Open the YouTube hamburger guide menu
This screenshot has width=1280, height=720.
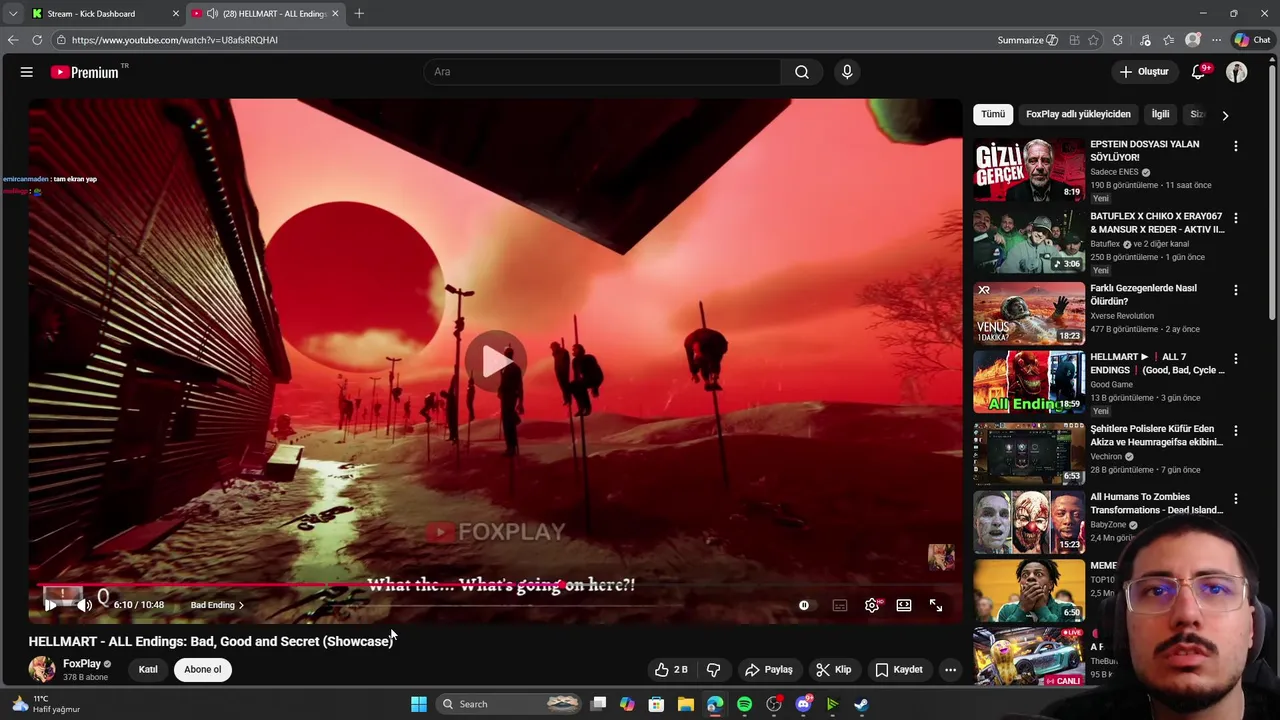27,72
